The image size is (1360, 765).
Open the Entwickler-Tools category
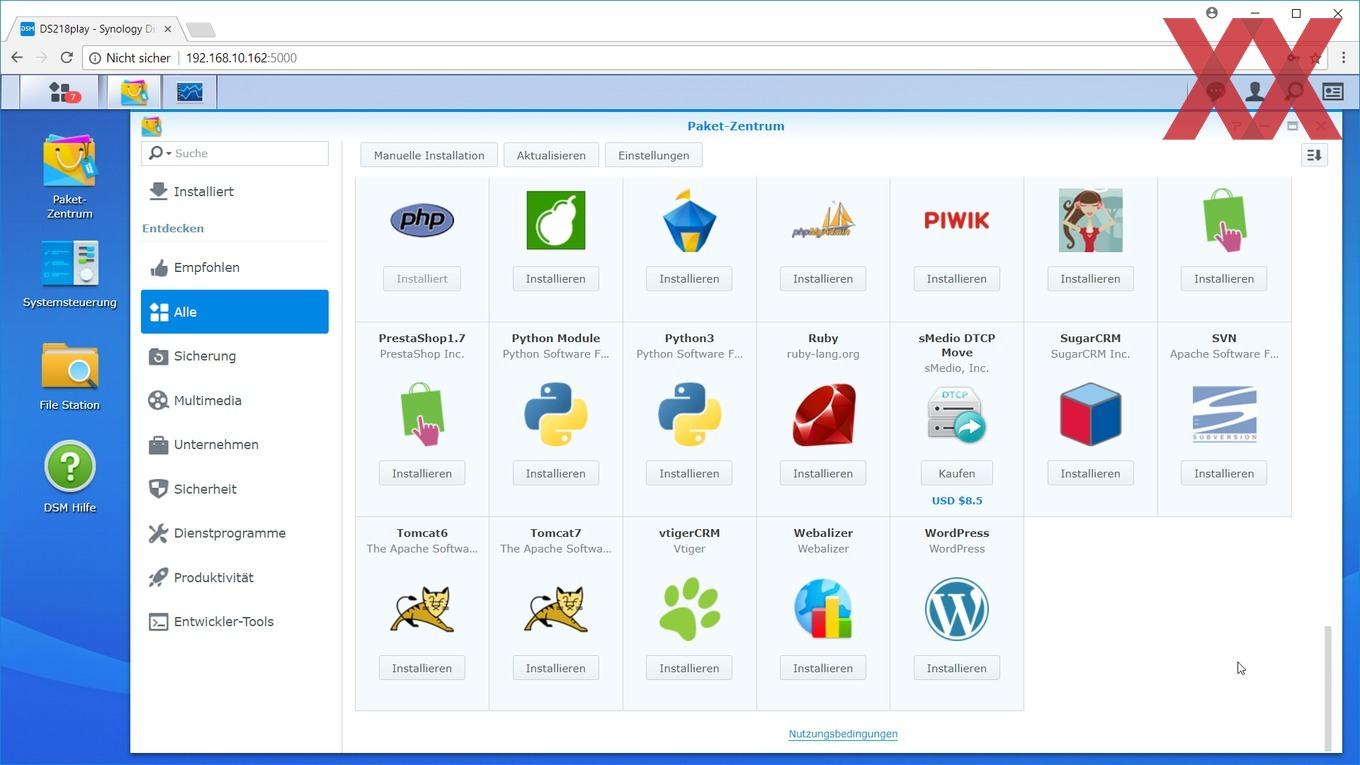click(x=235, y=621)
